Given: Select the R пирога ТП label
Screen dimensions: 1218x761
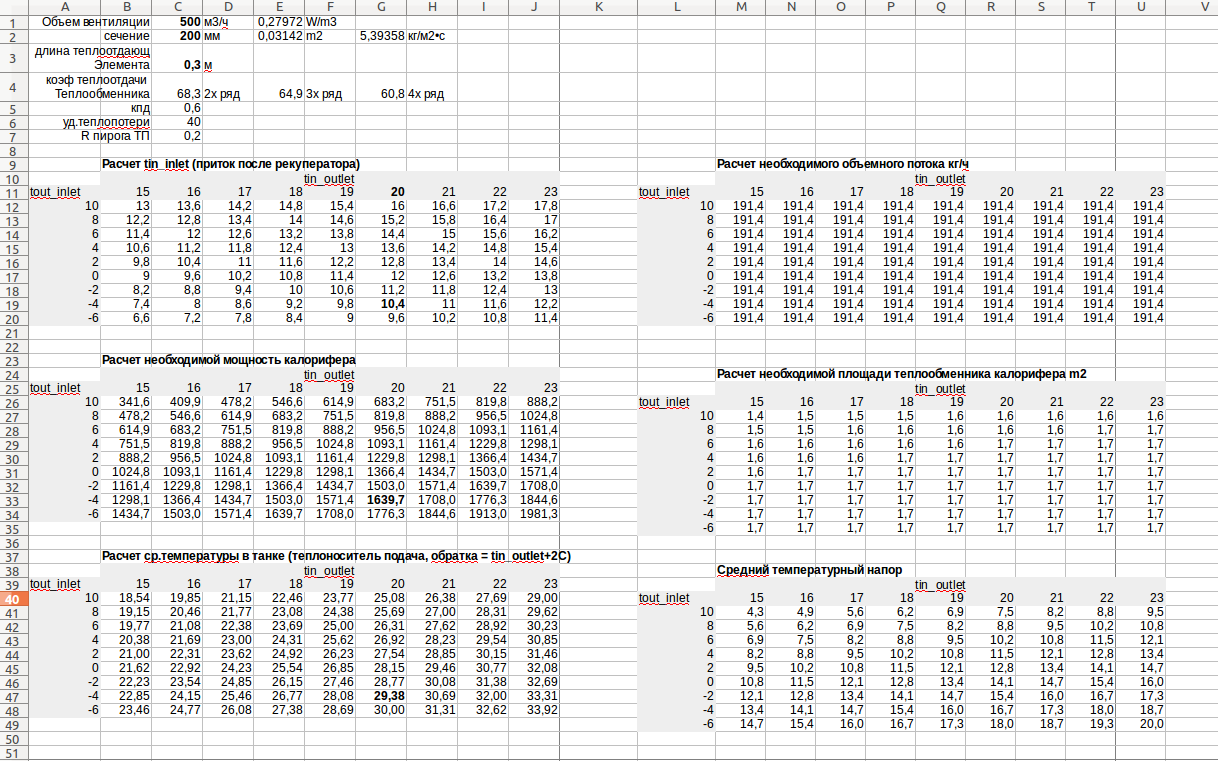Looking at the screenshot, I should [116, 136].
